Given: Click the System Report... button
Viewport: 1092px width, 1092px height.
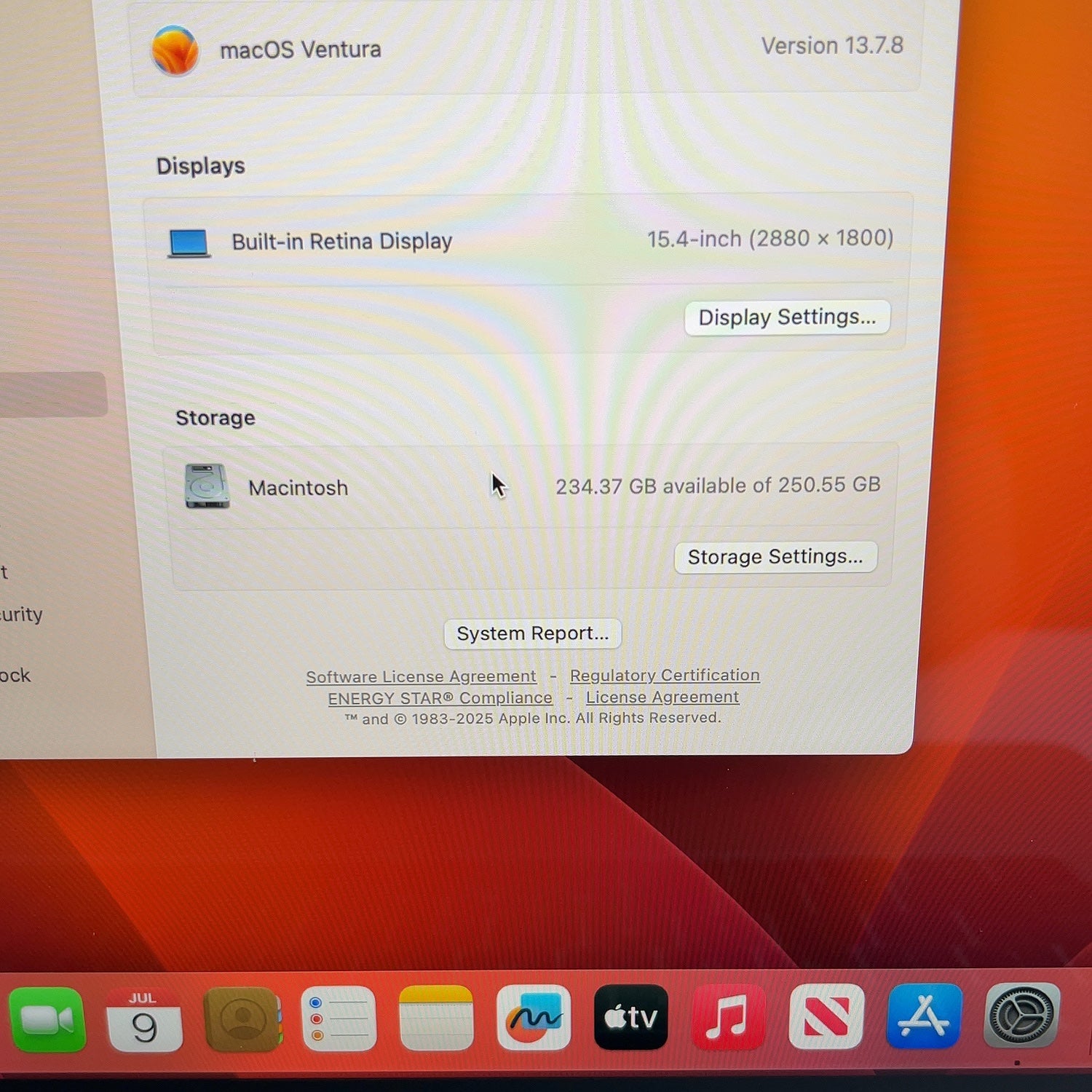Looking at the screenshot, I should [x=532, y=633].
